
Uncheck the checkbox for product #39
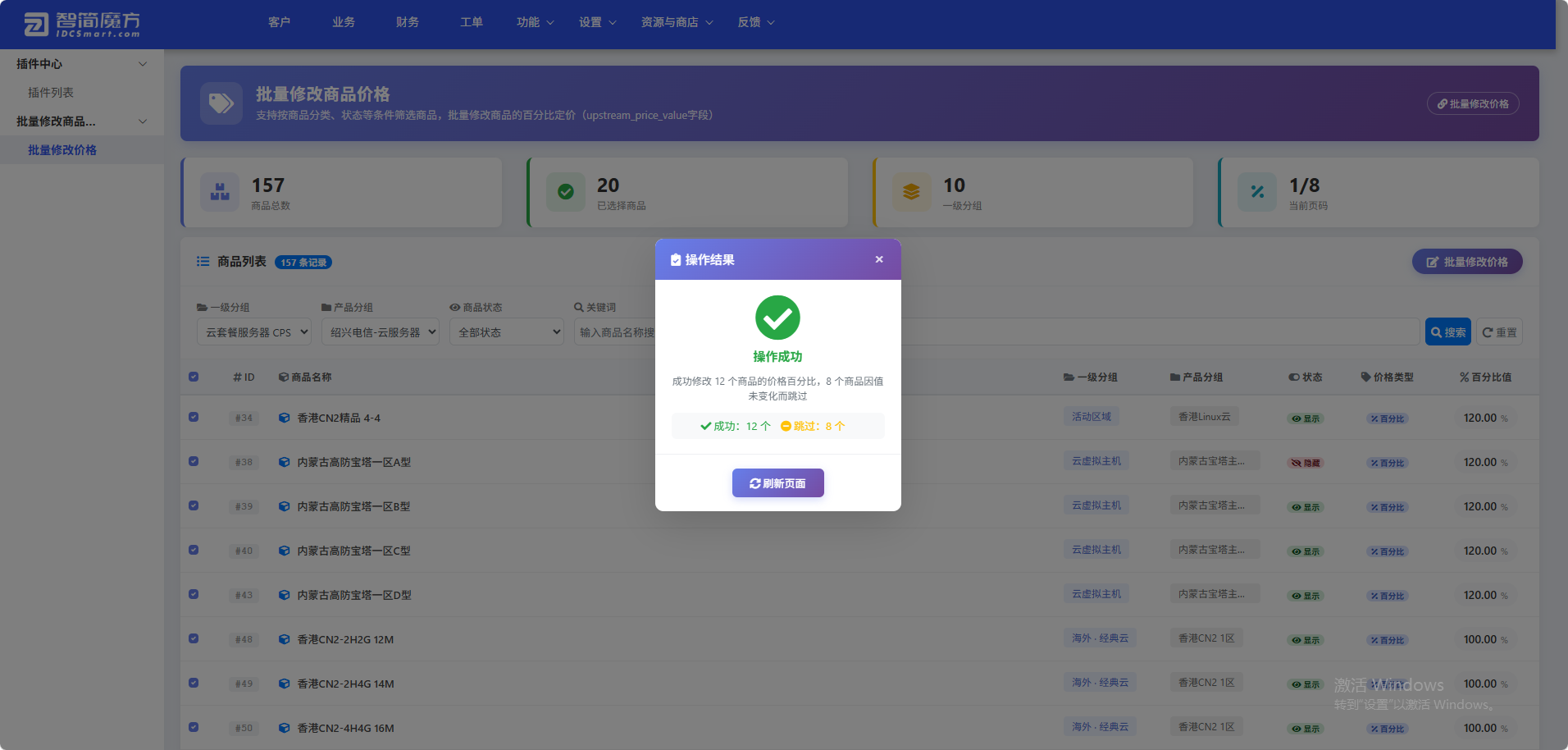(x=194, y=505)
